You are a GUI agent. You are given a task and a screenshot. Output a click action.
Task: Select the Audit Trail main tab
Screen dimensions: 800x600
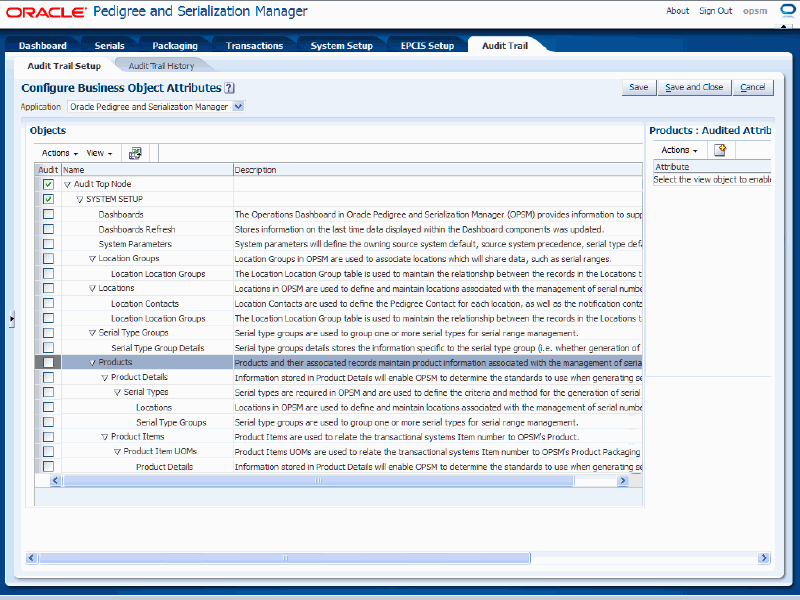505,45
